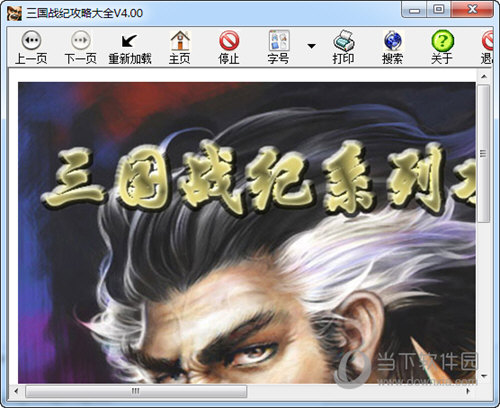This screenshot has height=408, width=500.
Task: Expand the 字号 dropdown arrow
Action: click(311, 46)
